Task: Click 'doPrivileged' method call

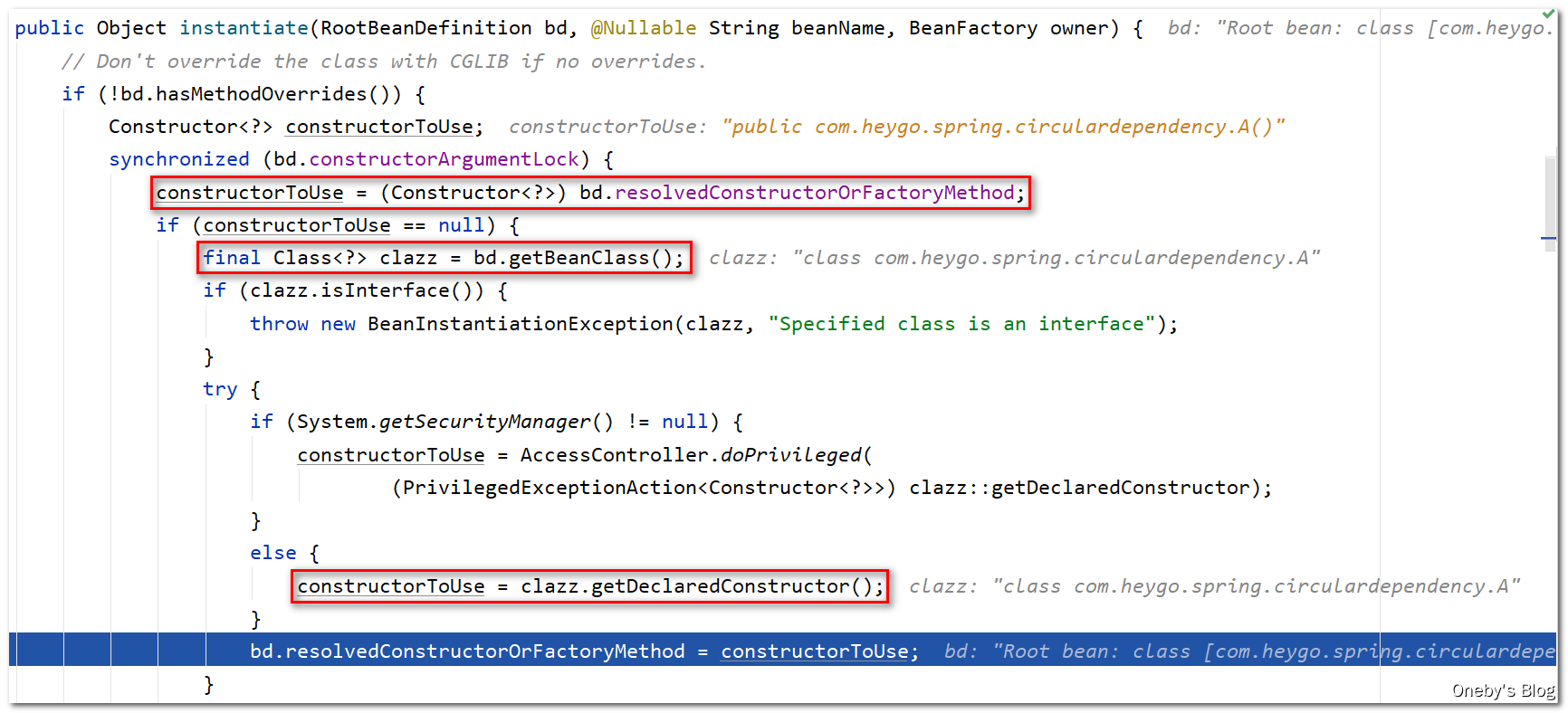Action: 790,455
